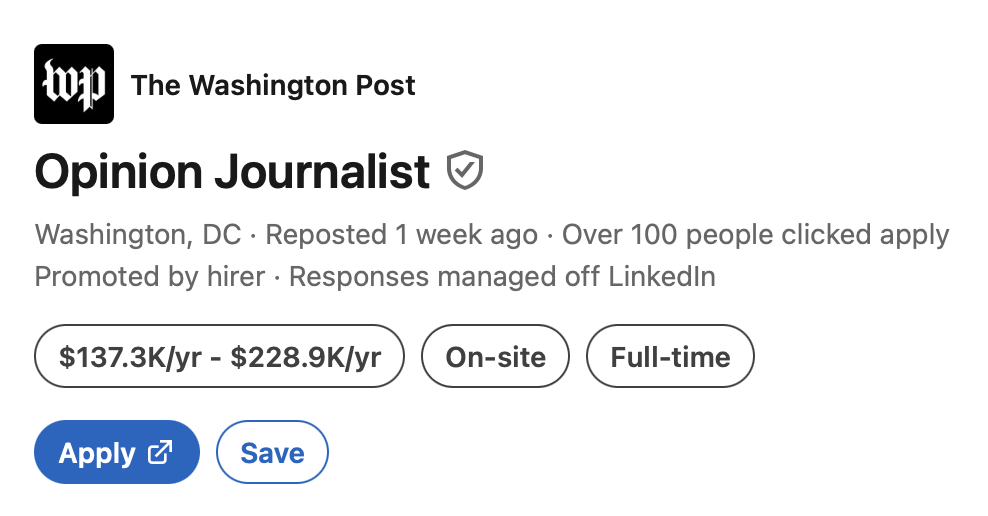This screenshot has height=516, width=988.
Task: Click the Opinion Journalist job title
Action: 232,172
